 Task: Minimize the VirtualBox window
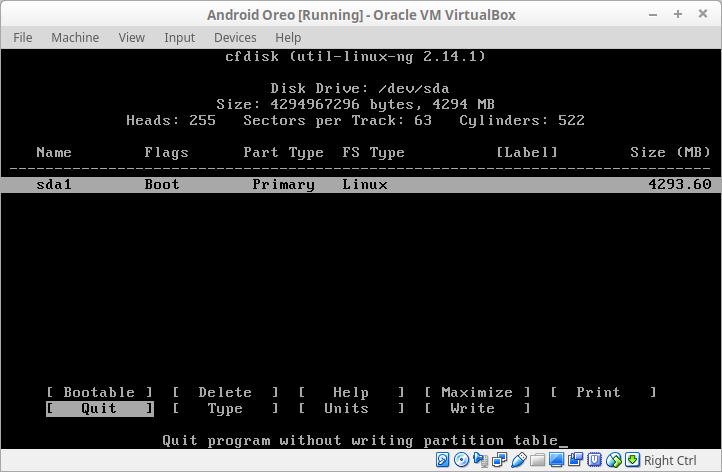pos(653,15)
